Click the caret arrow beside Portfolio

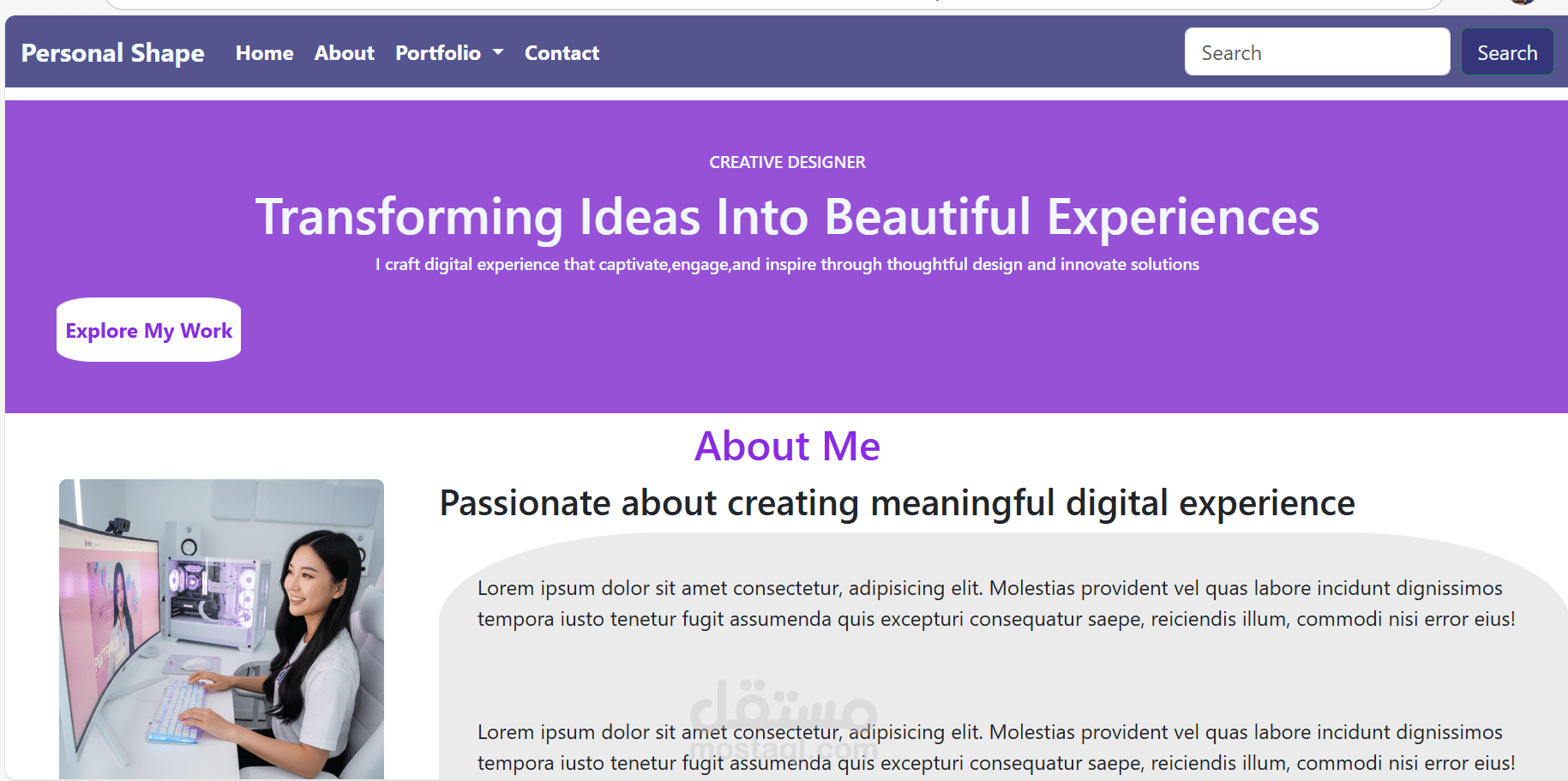point(498,52)
